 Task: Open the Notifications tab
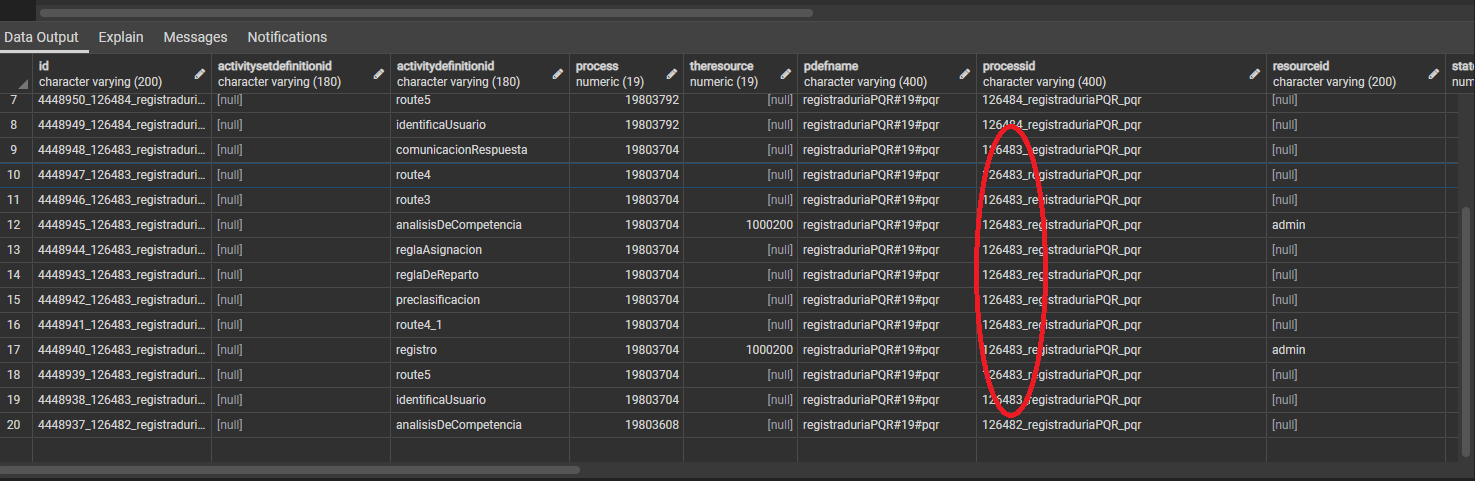[x=287, y=37]
